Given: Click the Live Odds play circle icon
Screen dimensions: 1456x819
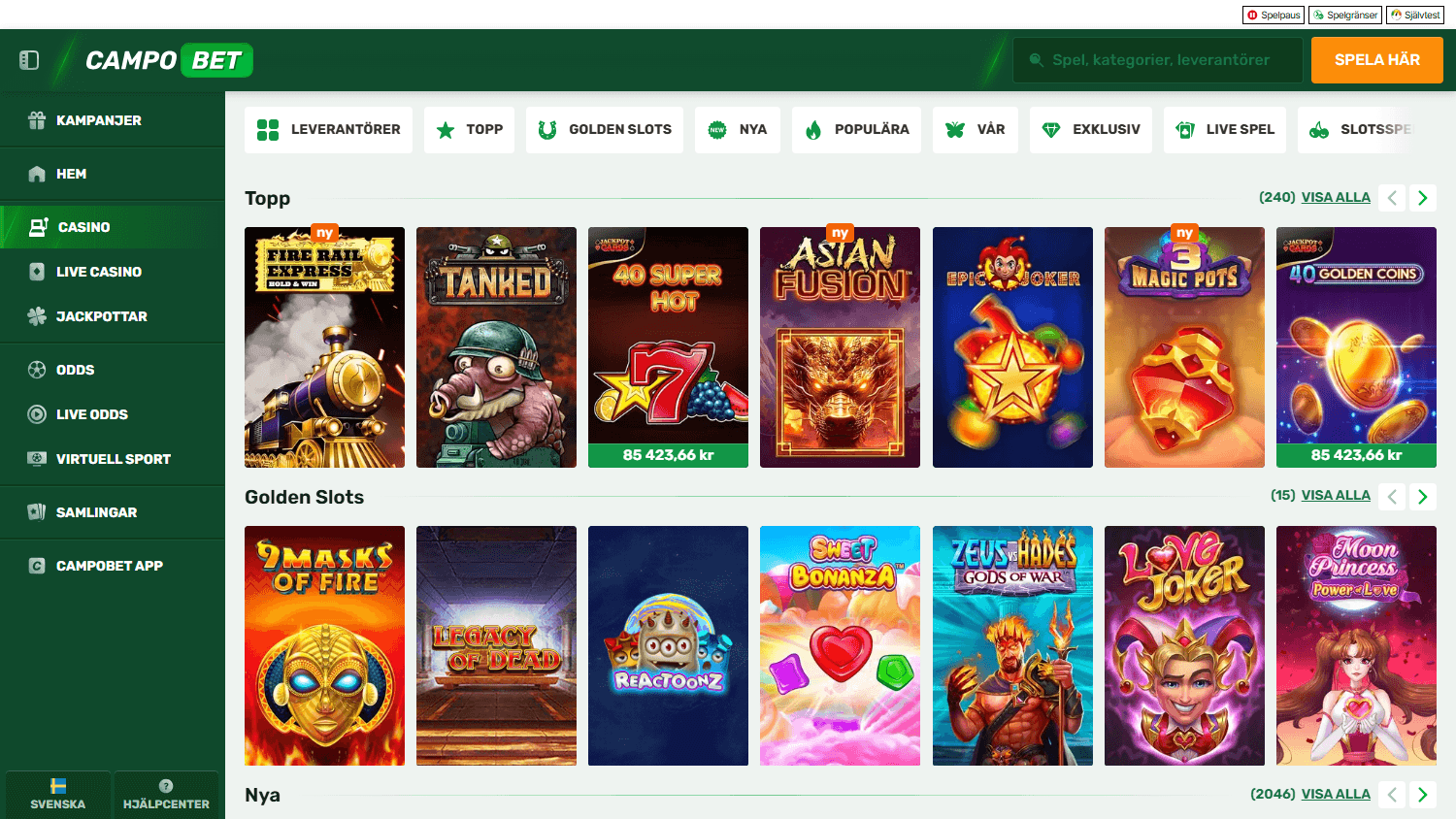Looking at the screenshot, I should [37, 414].
